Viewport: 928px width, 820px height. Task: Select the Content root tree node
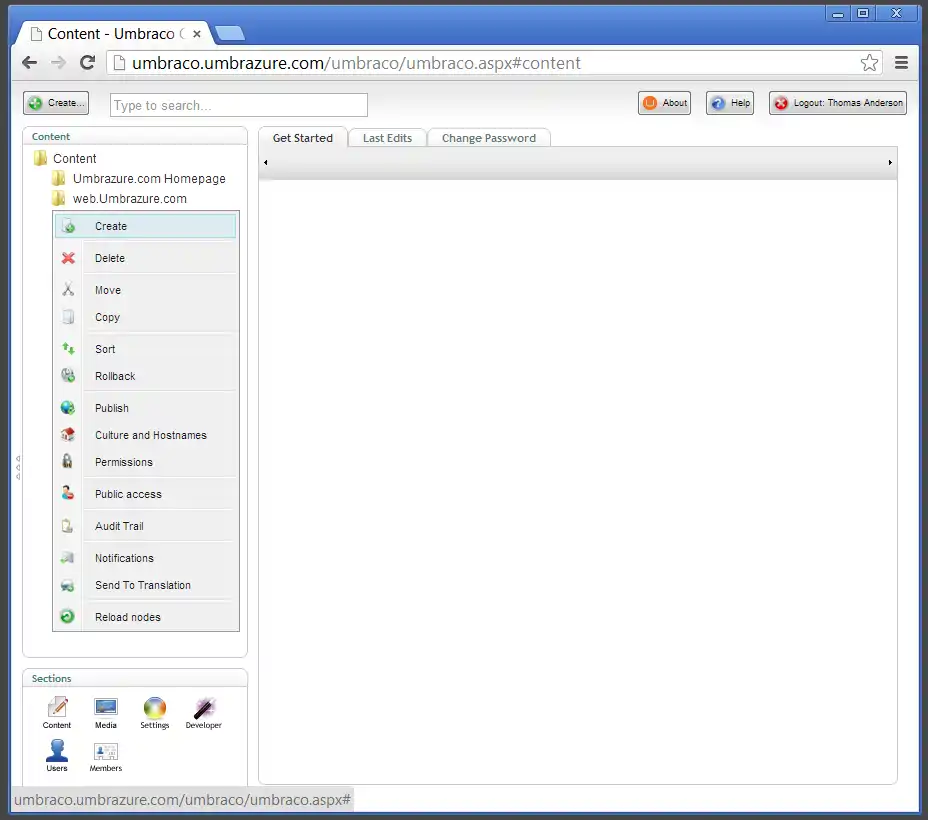point(75,159)
